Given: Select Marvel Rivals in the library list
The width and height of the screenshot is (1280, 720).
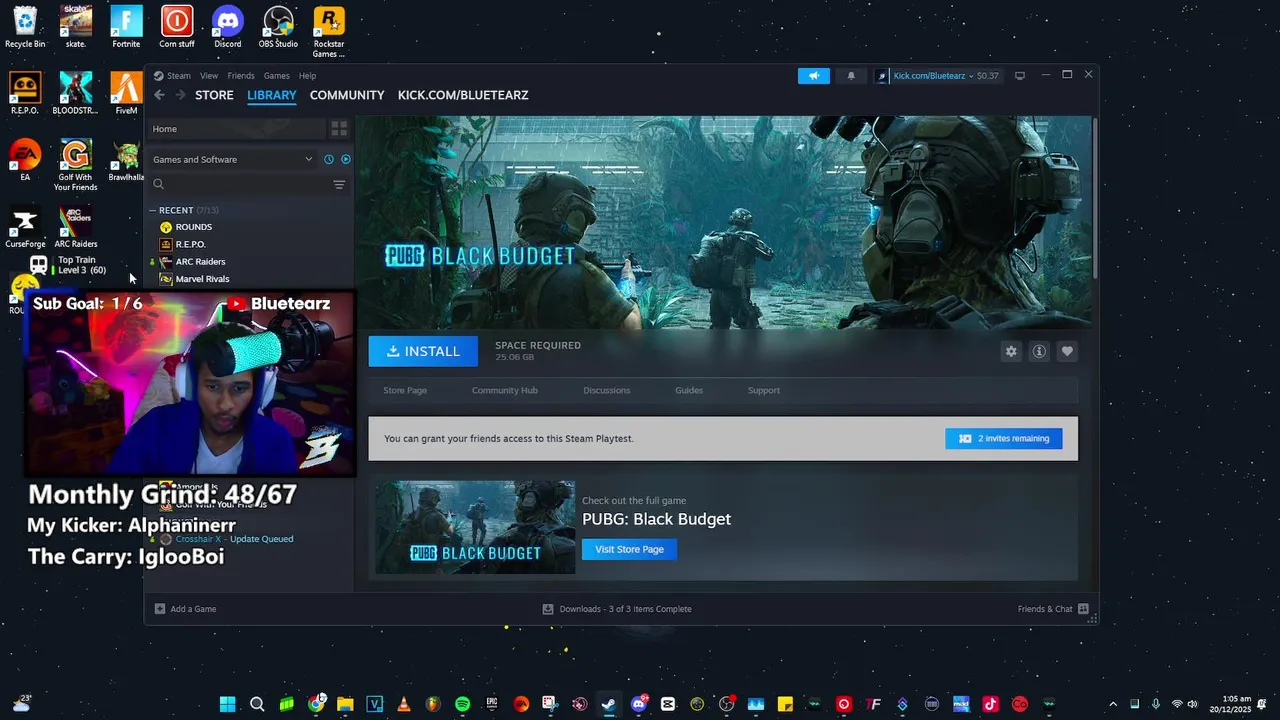Looking at the screenshot, I should coord(202,279).
